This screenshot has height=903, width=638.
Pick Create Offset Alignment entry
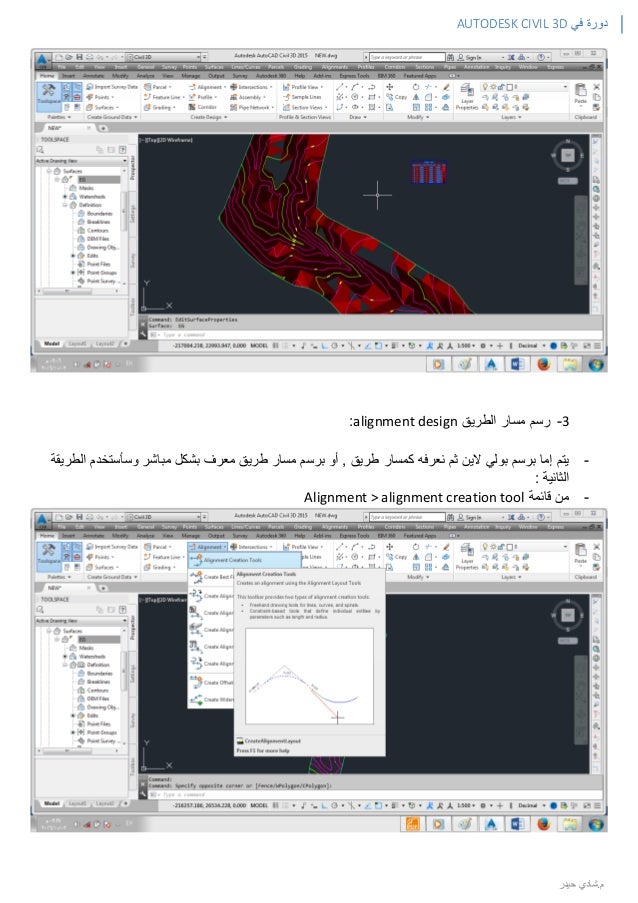pyautogui.click(x=211, y=682)
